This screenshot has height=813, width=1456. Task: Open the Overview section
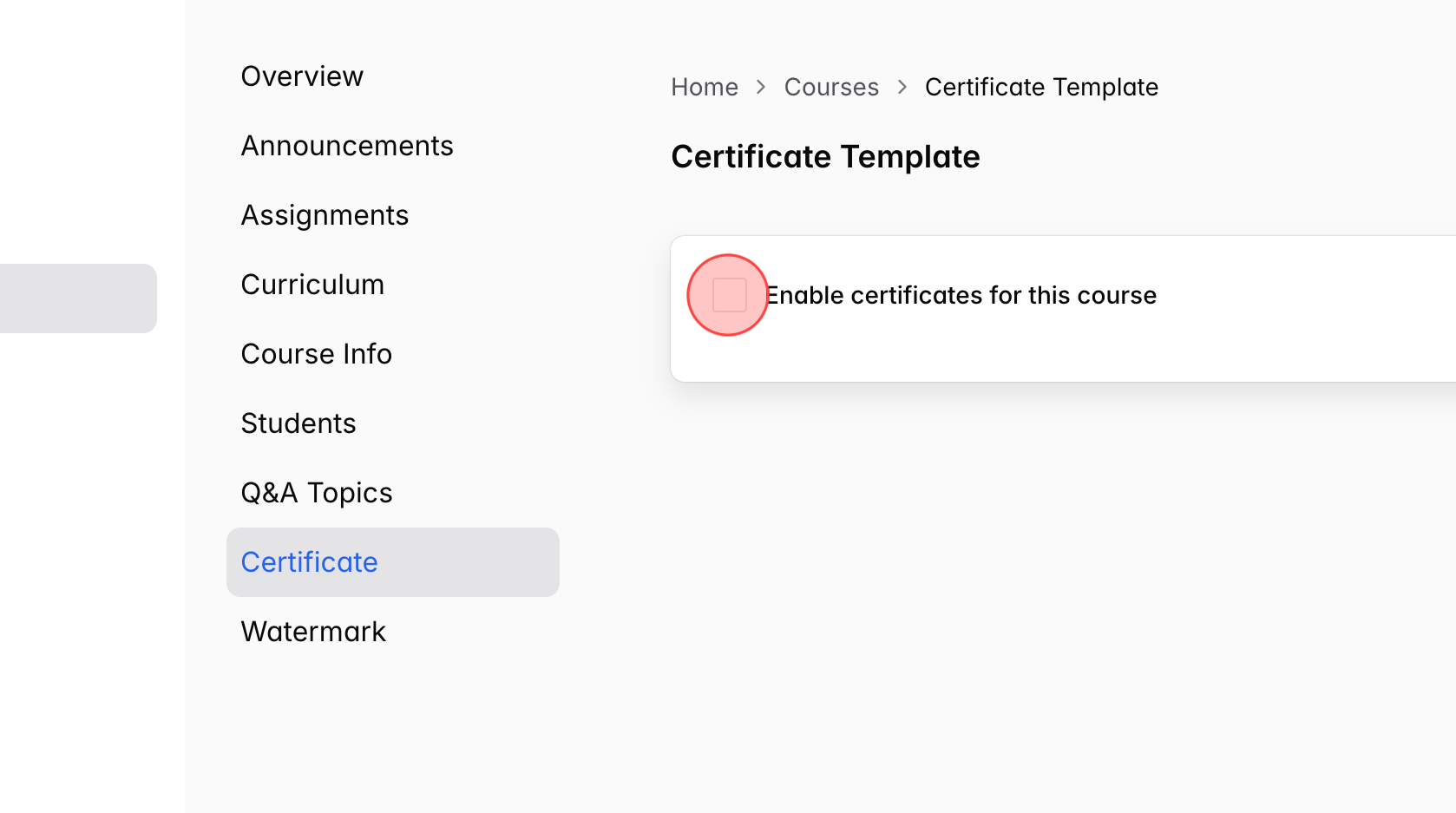[302, 75]
